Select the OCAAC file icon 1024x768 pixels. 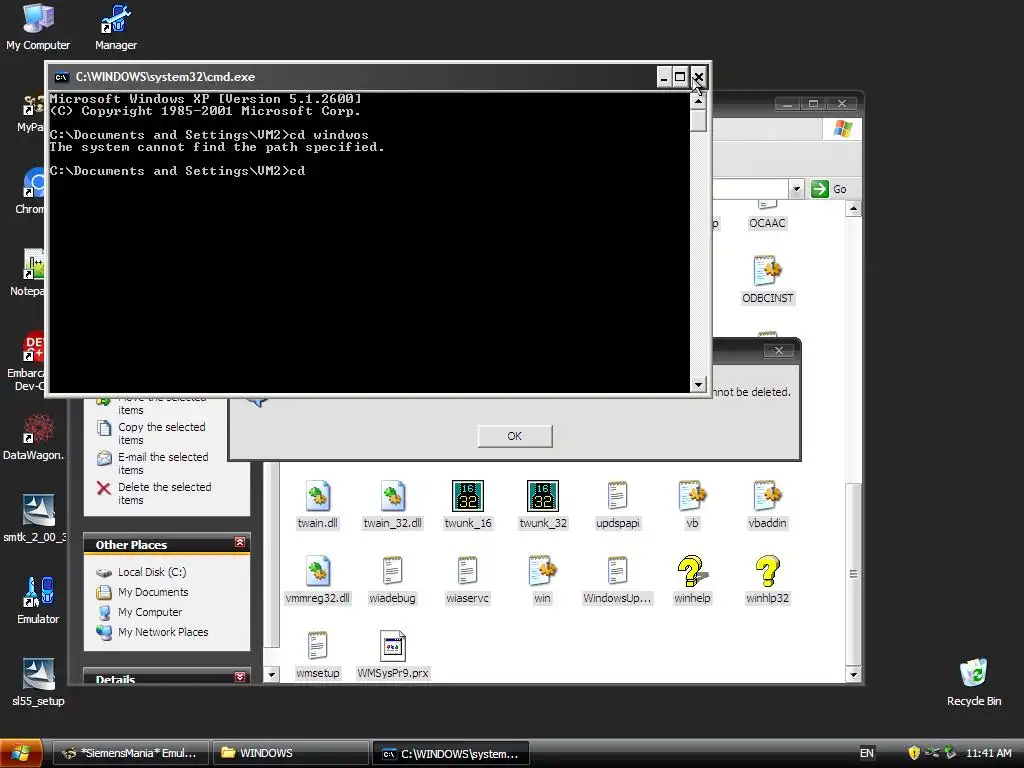tap(767, 216)
